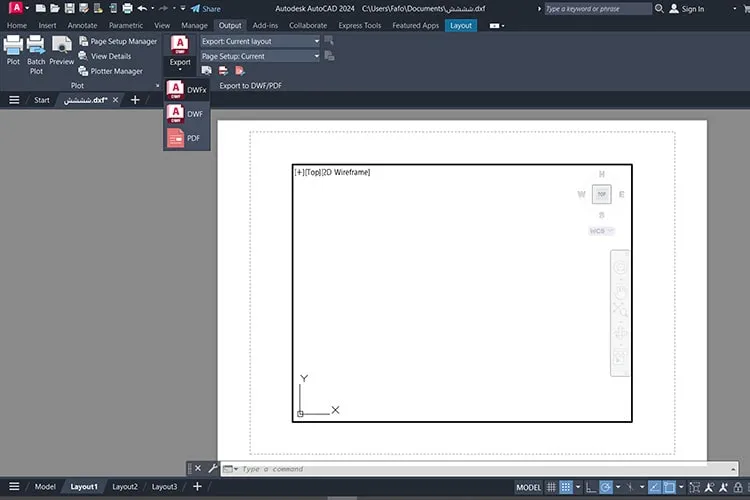Choose DWF from Export dropdown
This screenshot has height=500, width=750.
(x=187, y=114)
